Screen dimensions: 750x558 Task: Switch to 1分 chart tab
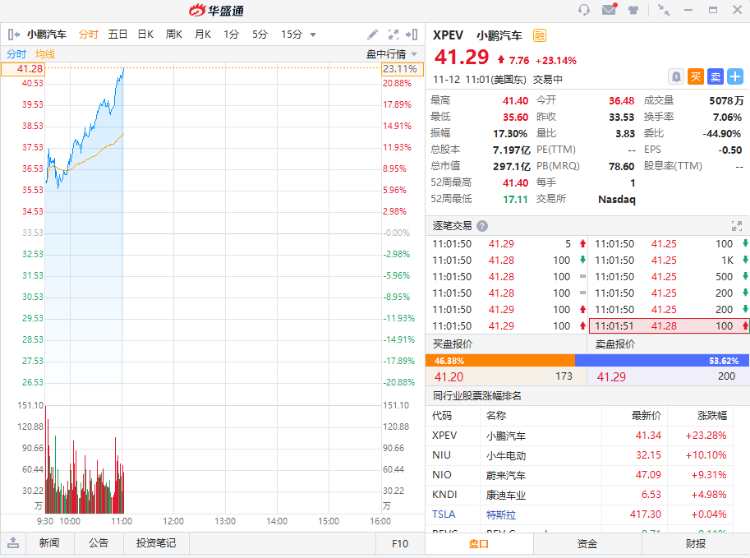point(231,34)
